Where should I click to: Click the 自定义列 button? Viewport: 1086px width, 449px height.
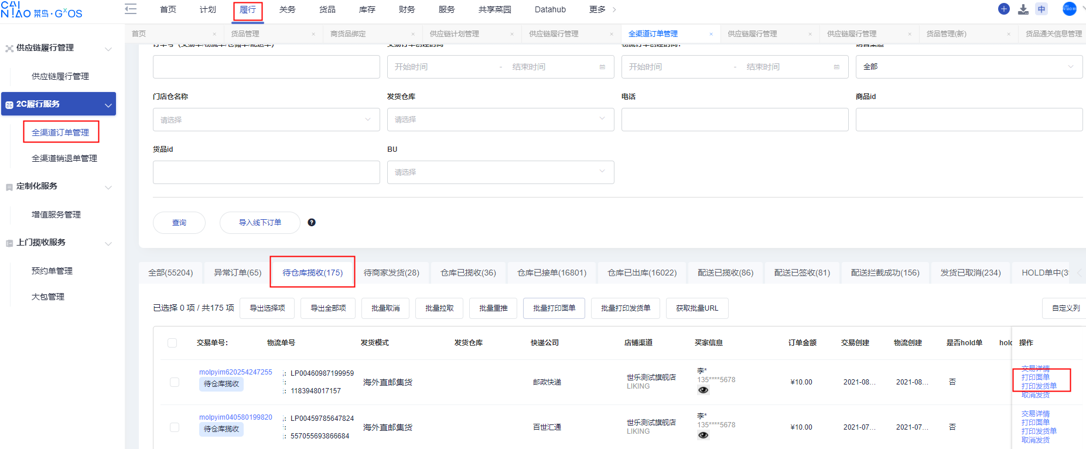point(1065,308)
